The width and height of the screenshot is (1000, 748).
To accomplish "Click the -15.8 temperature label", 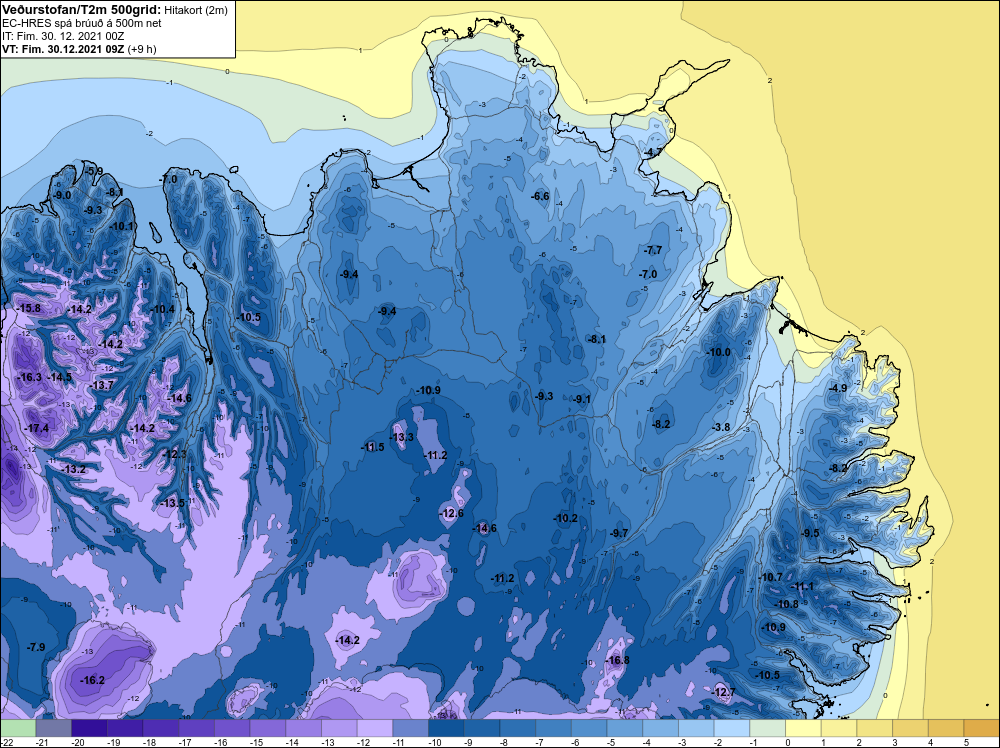I will [x=29, y=308].
